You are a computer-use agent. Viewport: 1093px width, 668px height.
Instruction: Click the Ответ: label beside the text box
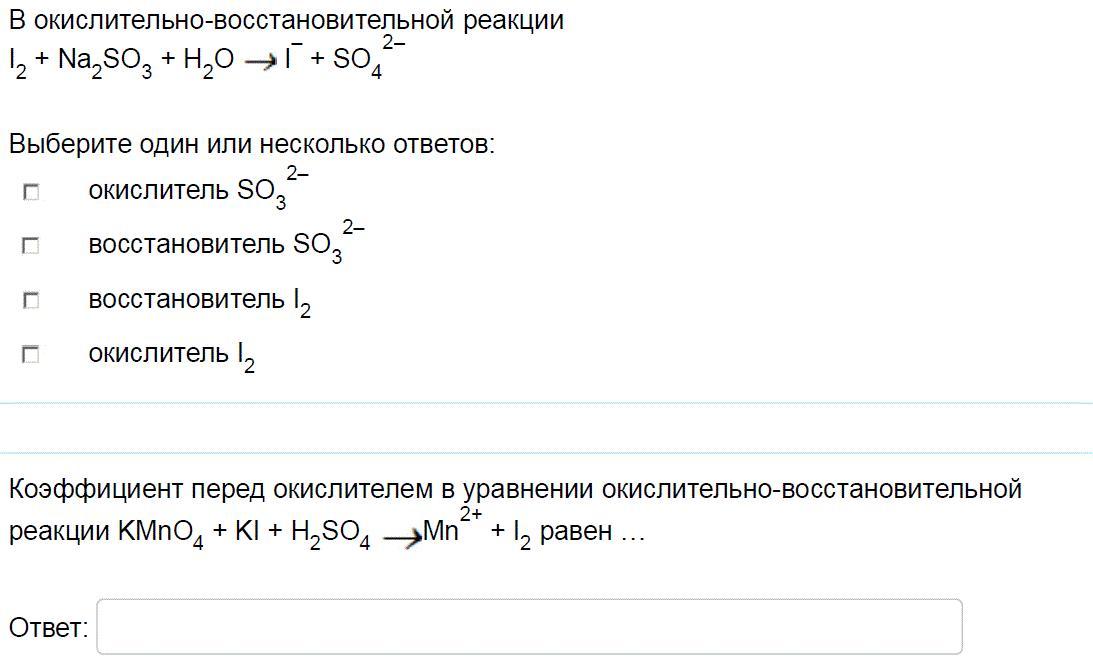(x=48, y=628)
